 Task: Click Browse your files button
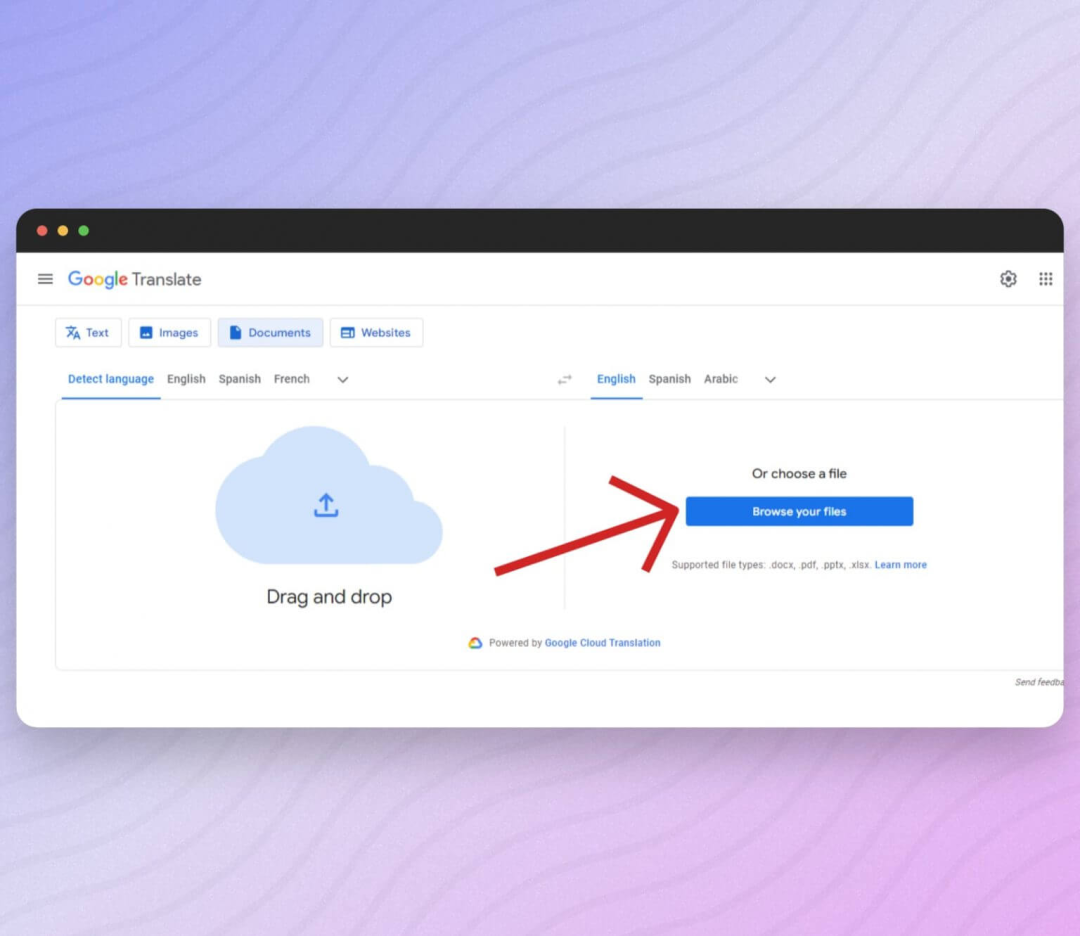click(799, 511)
